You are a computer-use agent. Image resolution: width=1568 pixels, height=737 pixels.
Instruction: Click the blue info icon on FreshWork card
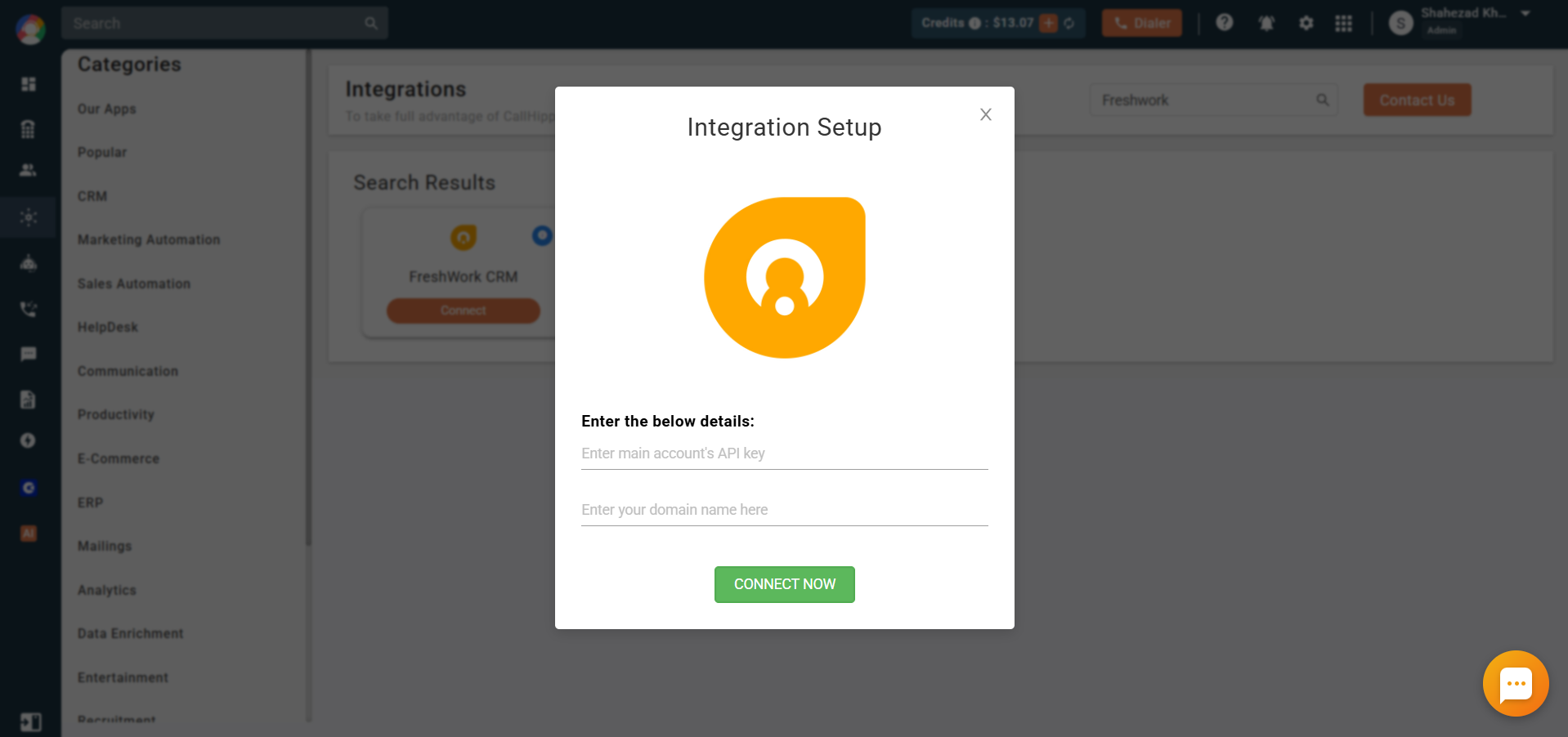[x=542, y=235]
